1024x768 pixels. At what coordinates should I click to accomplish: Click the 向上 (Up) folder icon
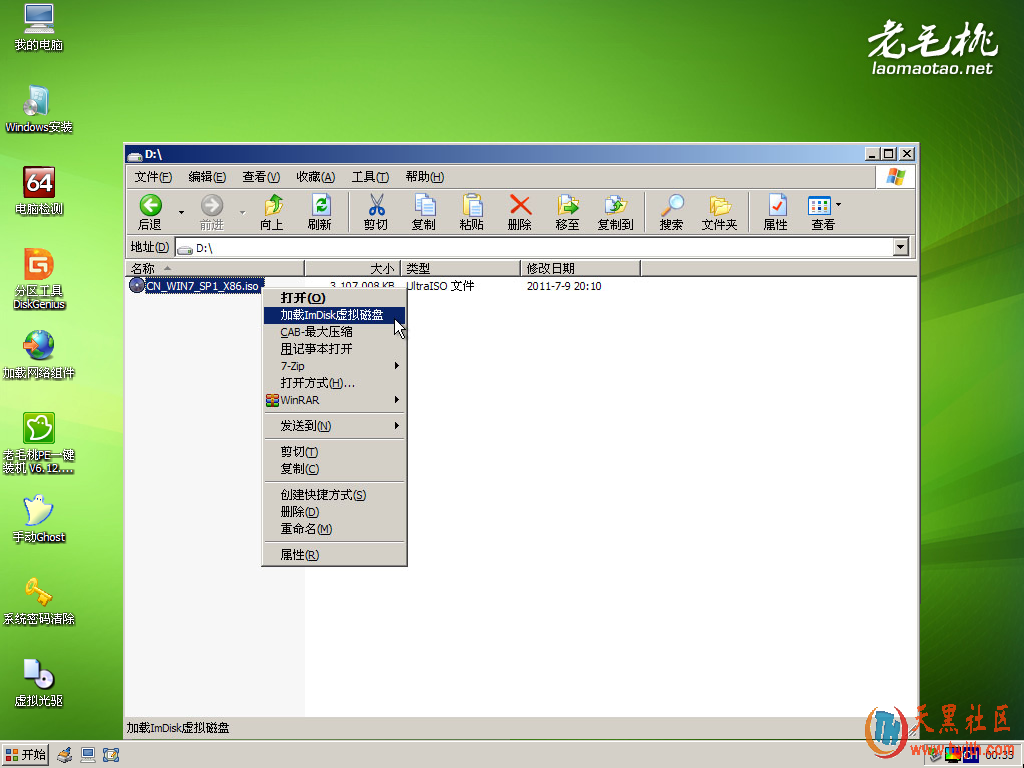(x=272, y=206)
